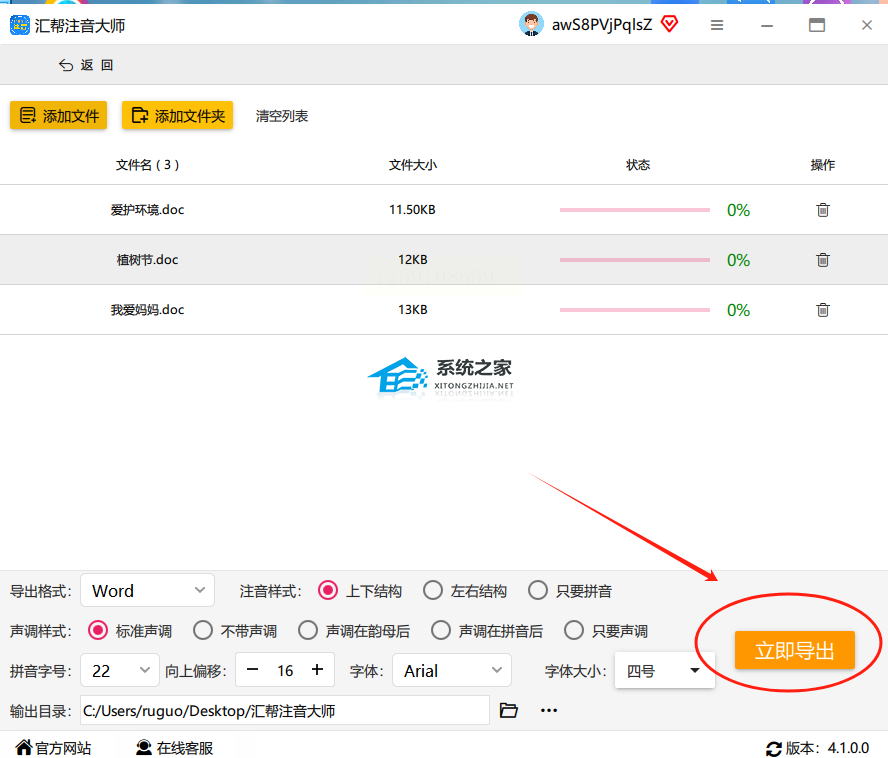The image size is (888, 758).
Task: Click the 输出目录 path field
Action: [285, 710]
